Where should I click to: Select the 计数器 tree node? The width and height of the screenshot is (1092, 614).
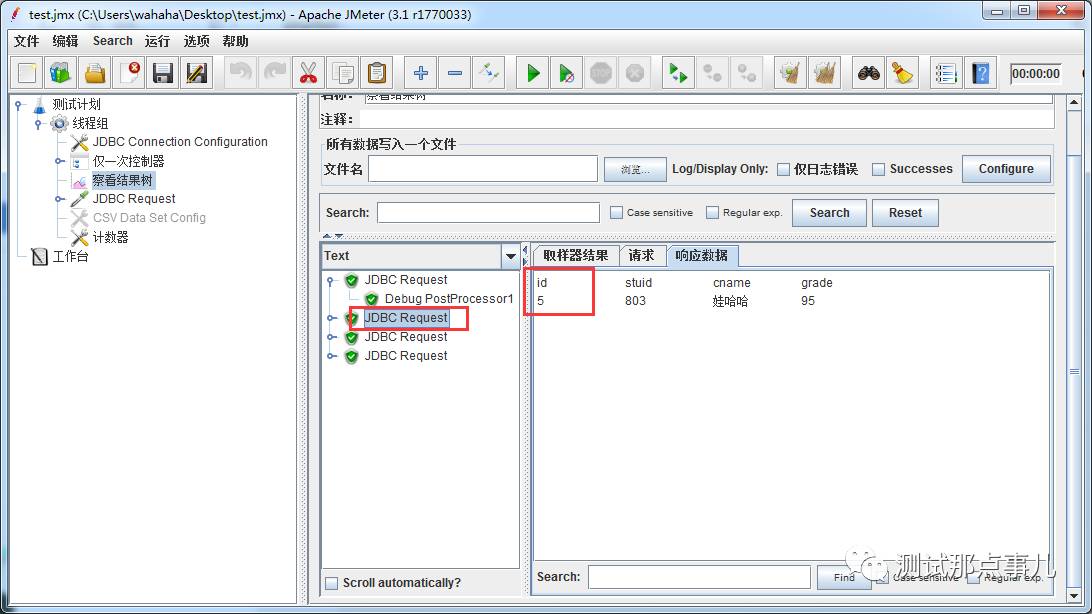click(111, 237)
